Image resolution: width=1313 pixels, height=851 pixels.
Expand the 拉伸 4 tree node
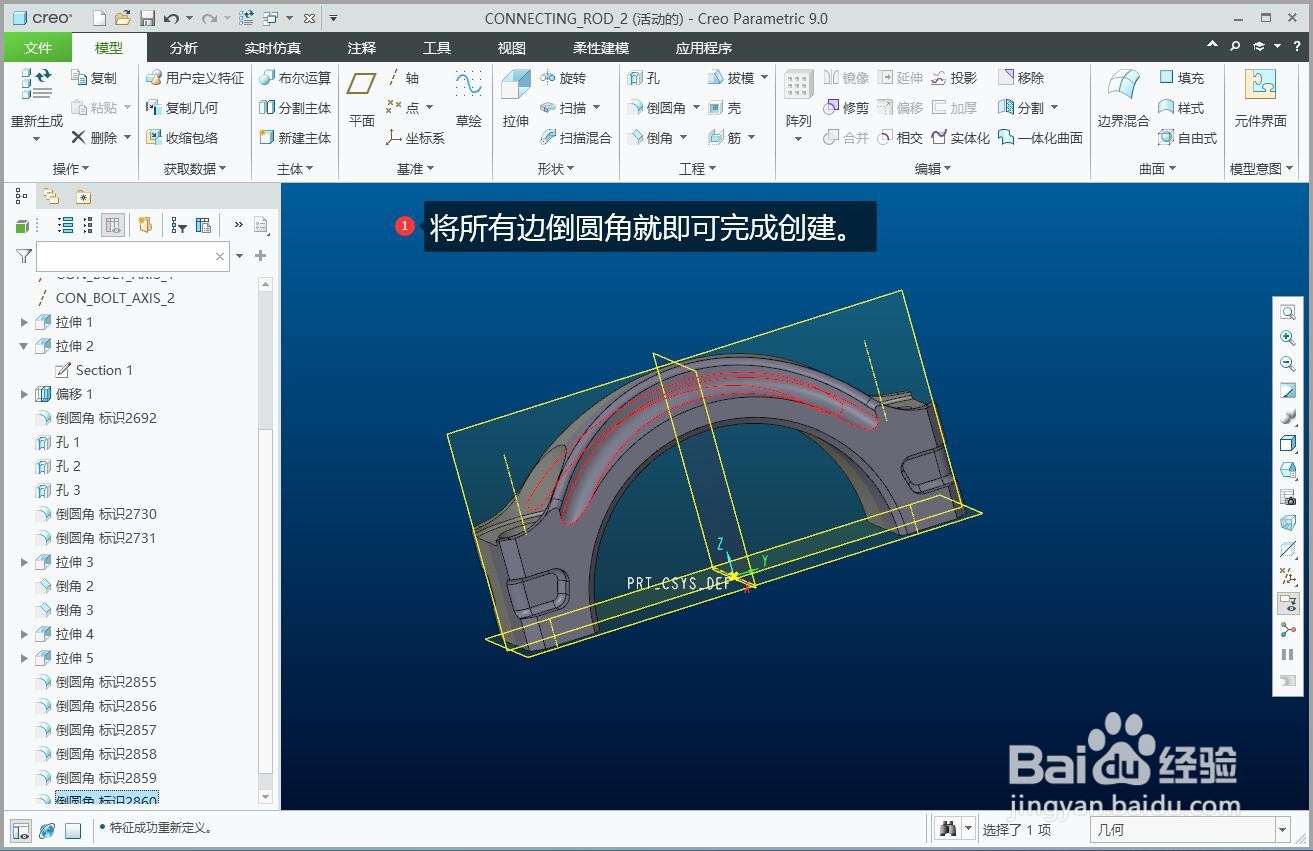pyautogui.click(x=24, y=634)
